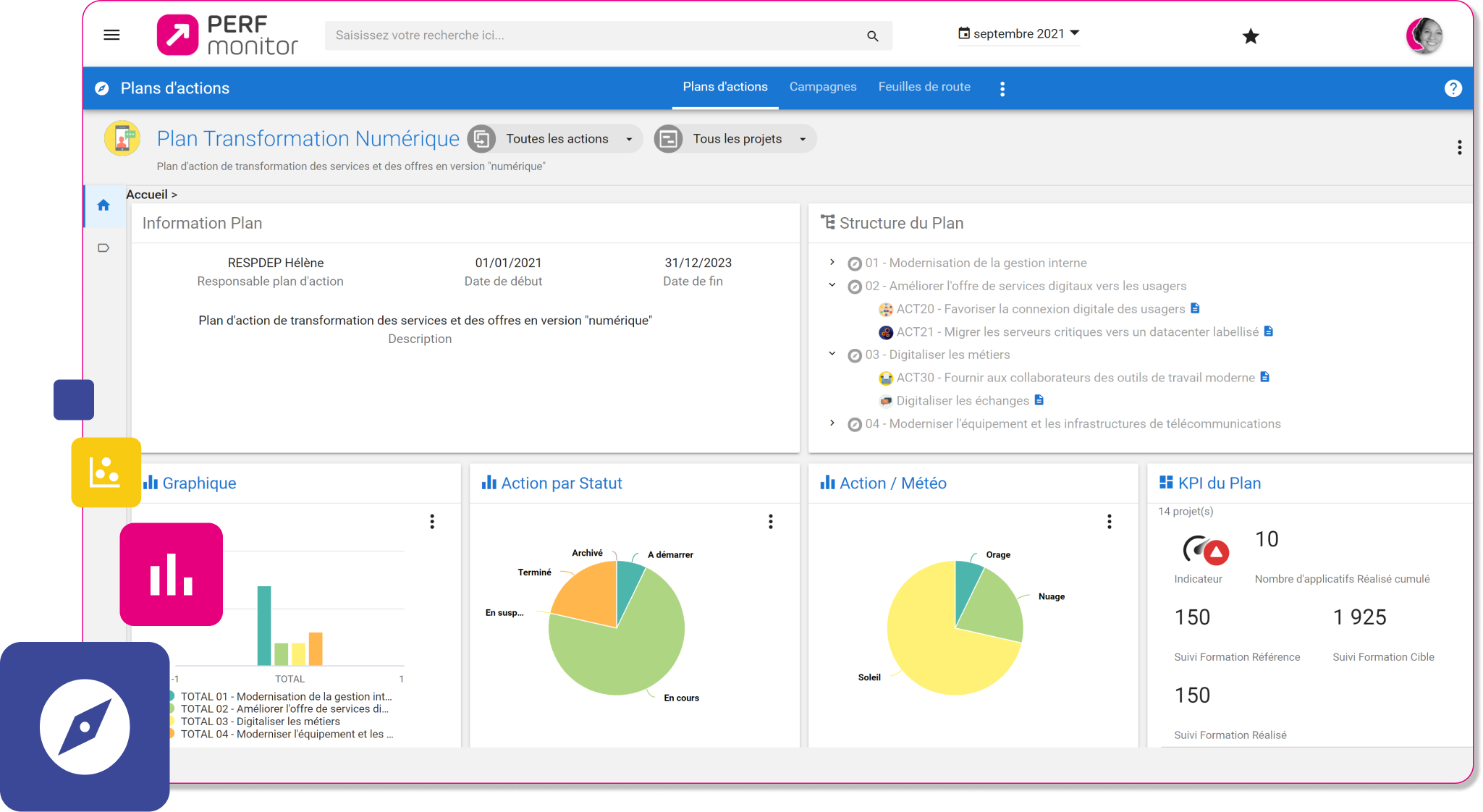1483x812 pixels.
Task: Click legend TOTAL 03 - Digitaliser les métiers
Action: pyautogui.click(x=260, y=722)
